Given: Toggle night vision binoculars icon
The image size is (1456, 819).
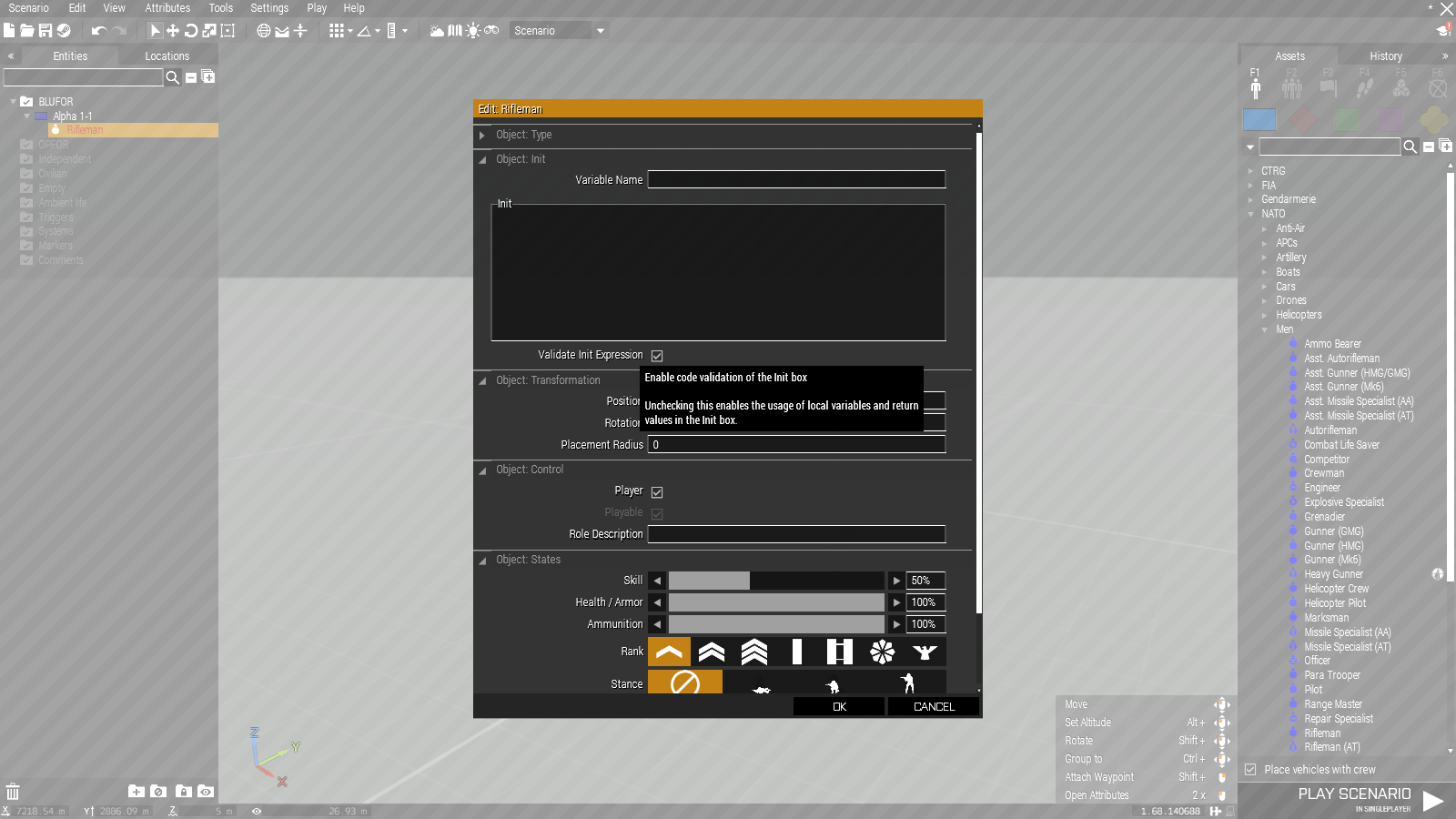Looking at the screenshot, I should [491, 31].
